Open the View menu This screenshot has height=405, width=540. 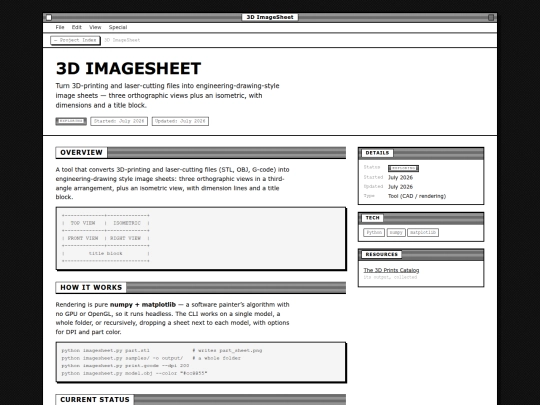pyautogui.click(x=95, y=27)
